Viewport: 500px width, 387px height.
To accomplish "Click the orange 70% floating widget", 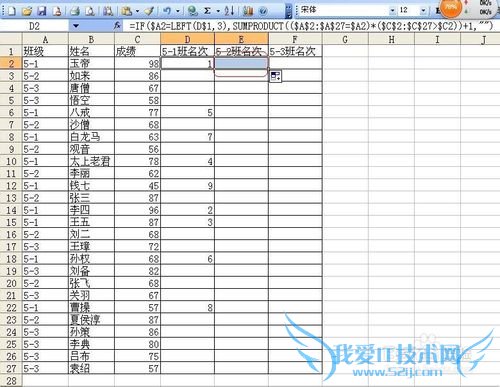I will point(451,7).
